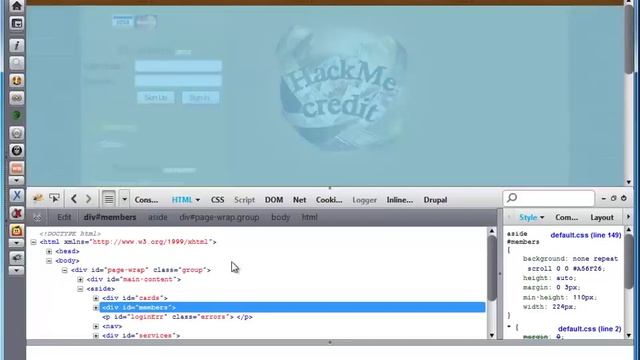The height and width of the screenshot is (360, 640).
Task: Select html in the breadcrumb path
Action: point(309,218)
